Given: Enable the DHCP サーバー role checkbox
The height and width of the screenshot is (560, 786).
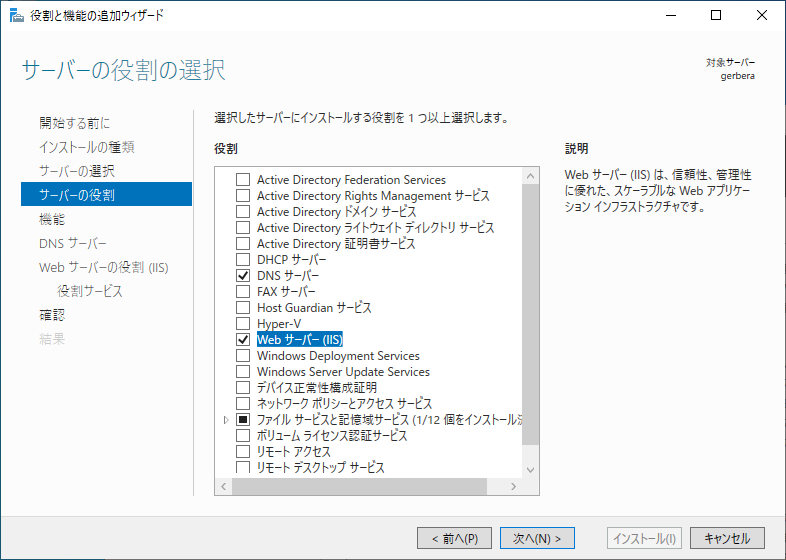Looking at the screenshot, I should (243, 260).
